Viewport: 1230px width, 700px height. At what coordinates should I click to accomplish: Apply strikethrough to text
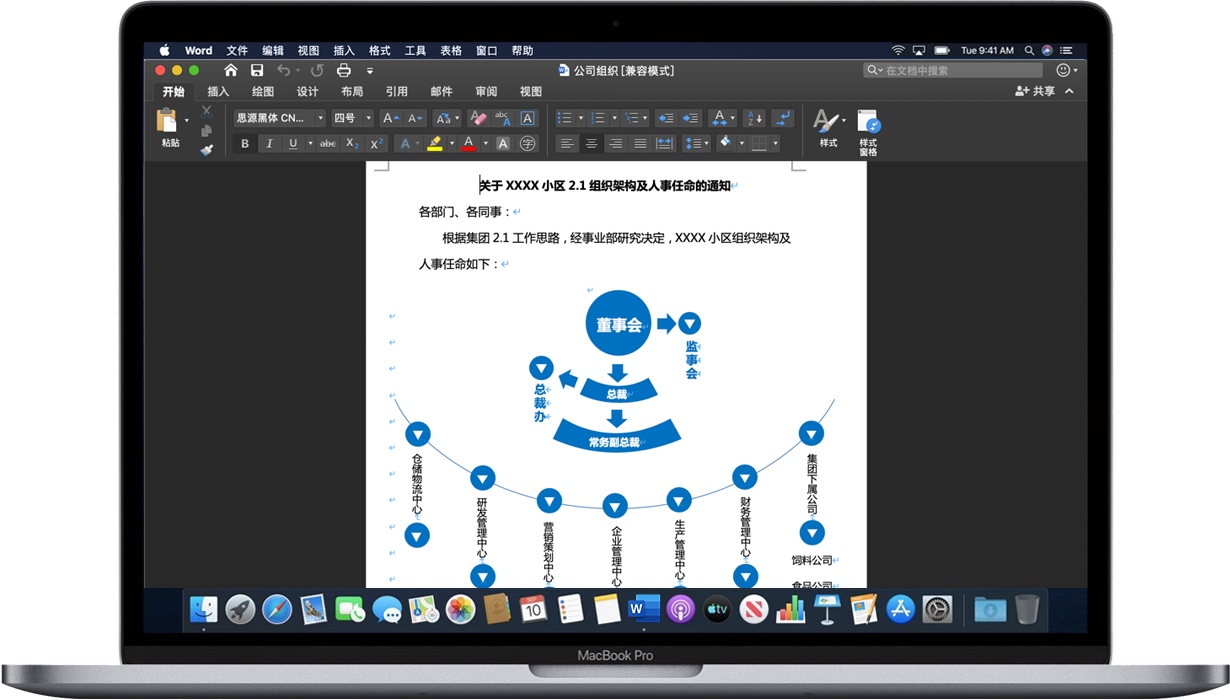click(x=329, y=142)
